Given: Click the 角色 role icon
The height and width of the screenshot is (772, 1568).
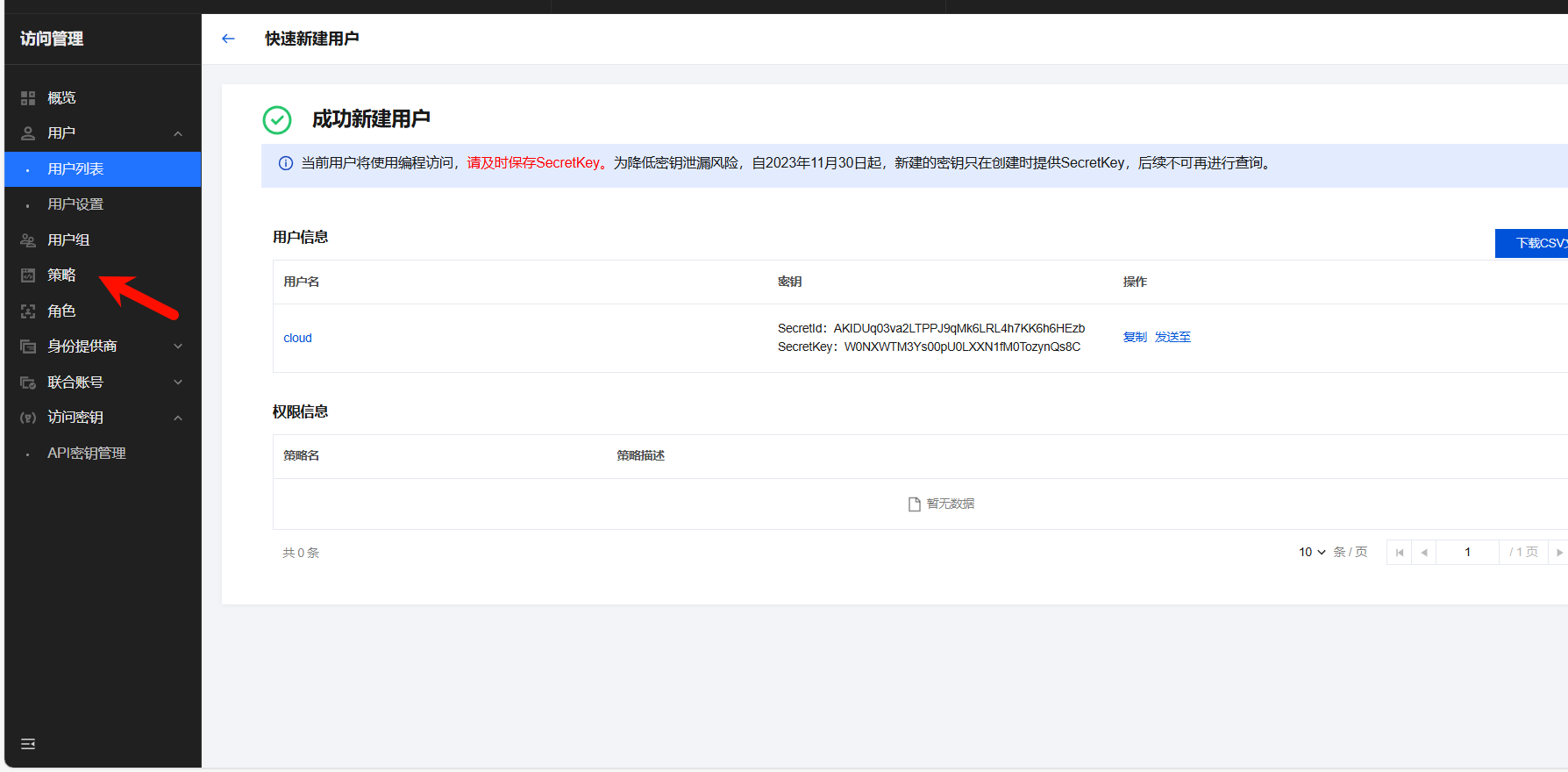Looking at the screenshot, I should click(28, 311).
